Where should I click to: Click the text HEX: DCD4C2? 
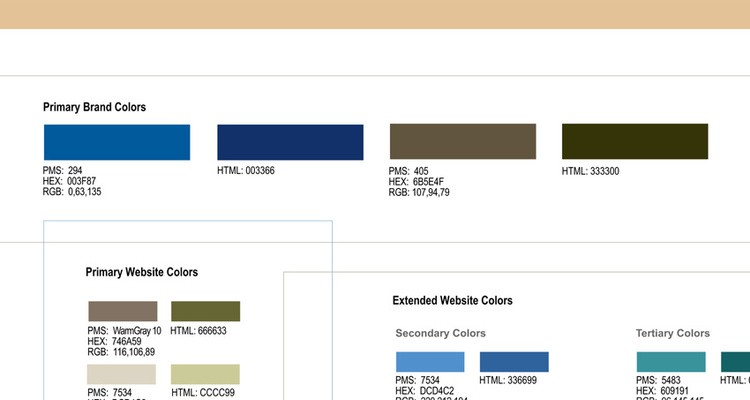tap(425, 390)
